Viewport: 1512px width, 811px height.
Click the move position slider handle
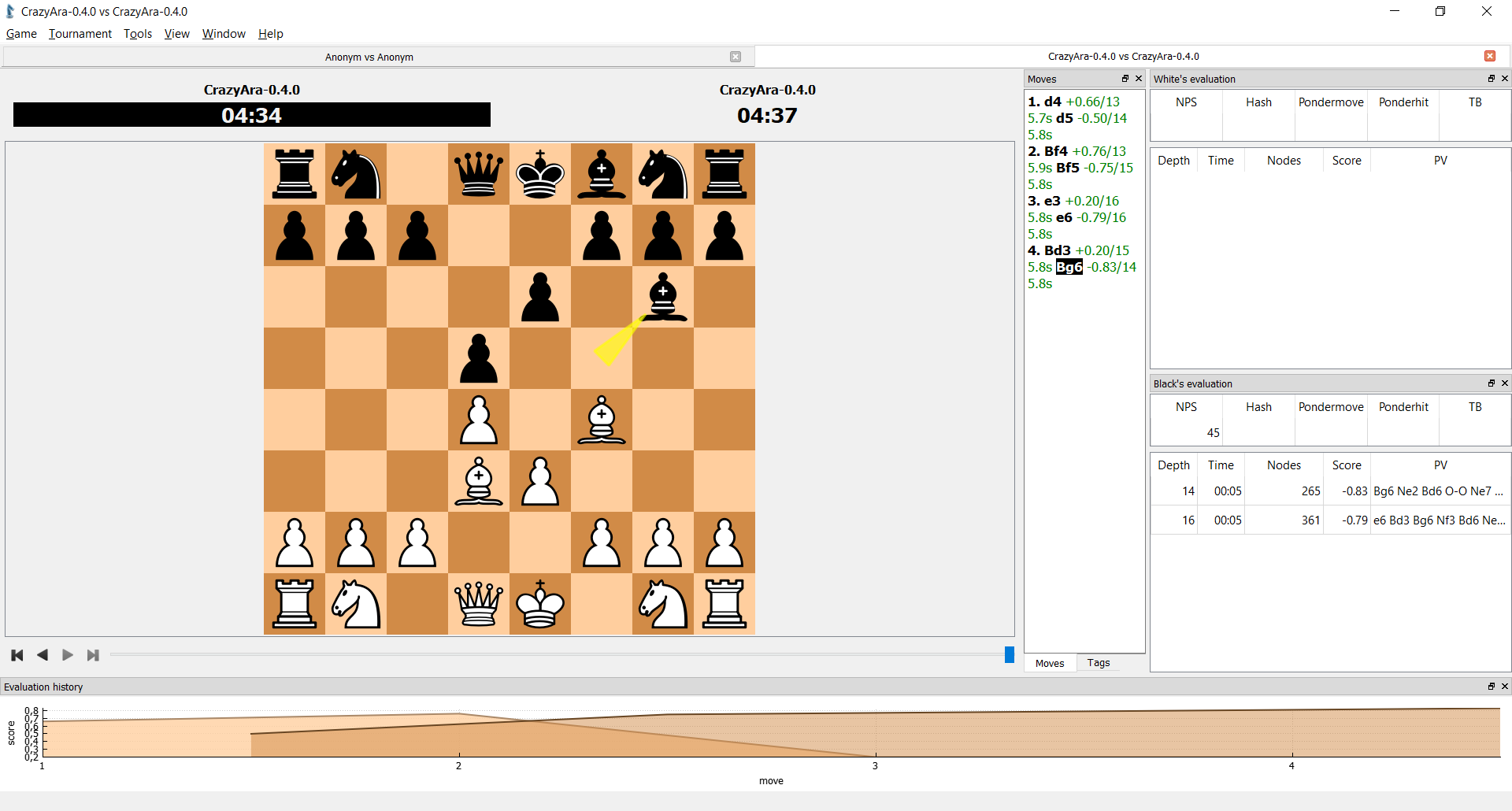click(1010, 655)
